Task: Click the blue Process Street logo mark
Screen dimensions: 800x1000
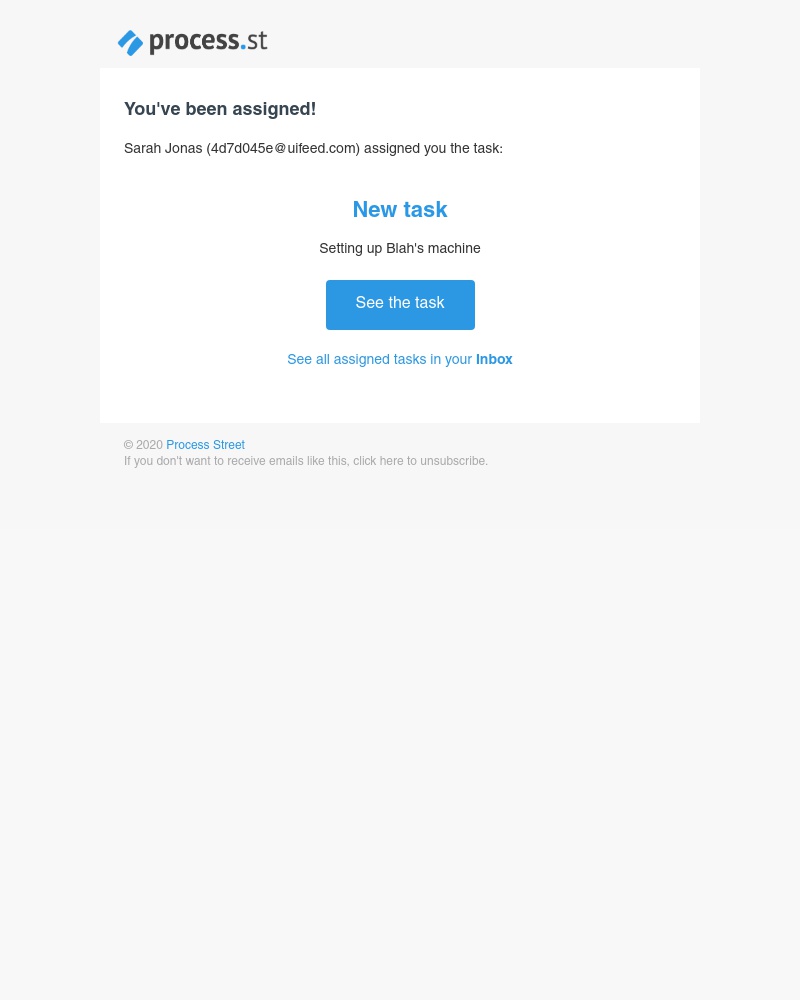Action: click(x=130, y=43)
